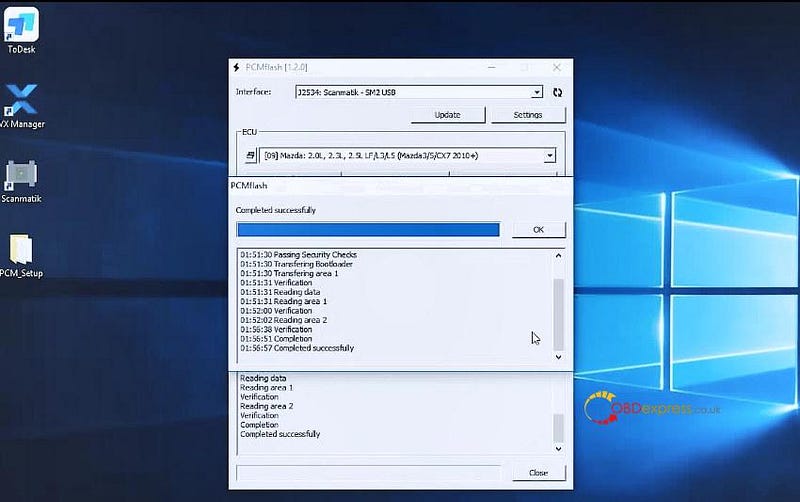Minimize the PCMflash main window
This screenshot has height=502, width=800.
click(x=492, y=67)
